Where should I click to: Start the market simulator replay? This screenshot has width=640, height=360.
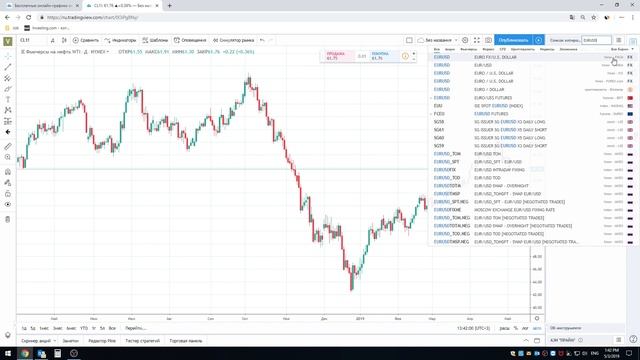(233, 40)
